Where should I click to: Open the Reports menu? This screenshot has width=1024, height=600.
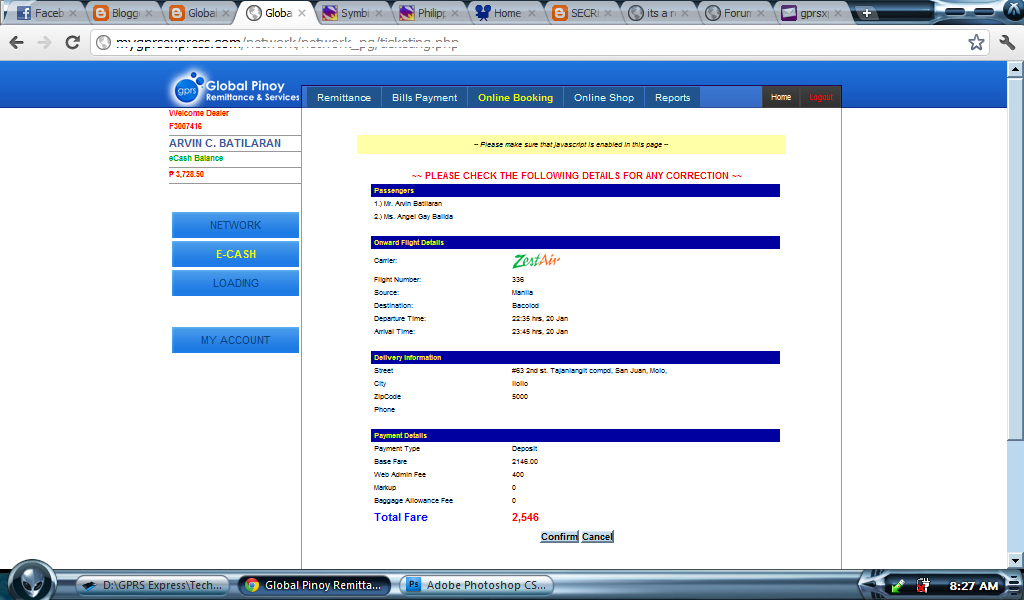[672, 97]
